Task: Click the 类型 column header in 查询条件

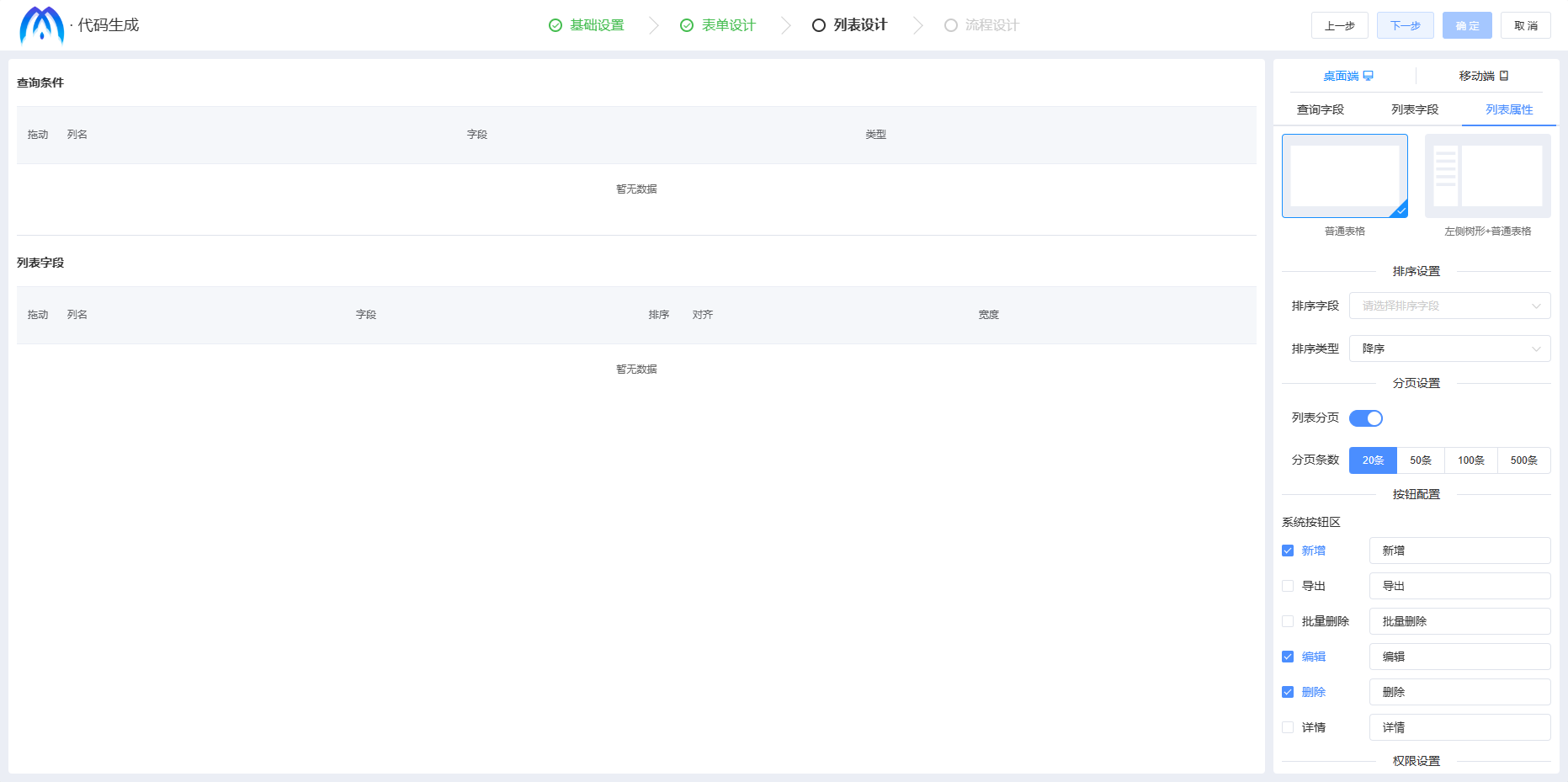Action: [875, 135]
